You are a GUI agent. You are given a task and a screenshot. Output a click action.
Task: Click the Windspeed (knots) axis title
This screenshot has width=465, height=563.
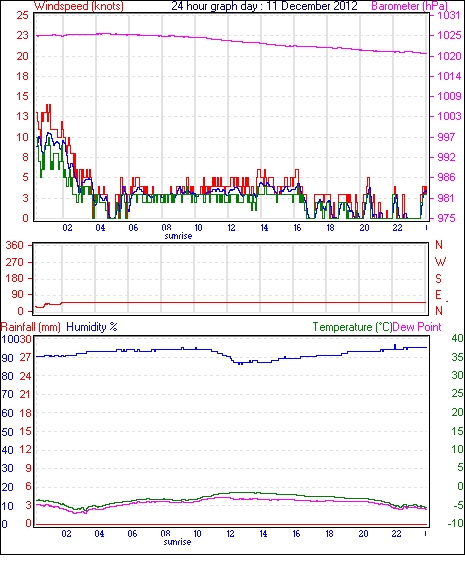click(x=79, y=6)
